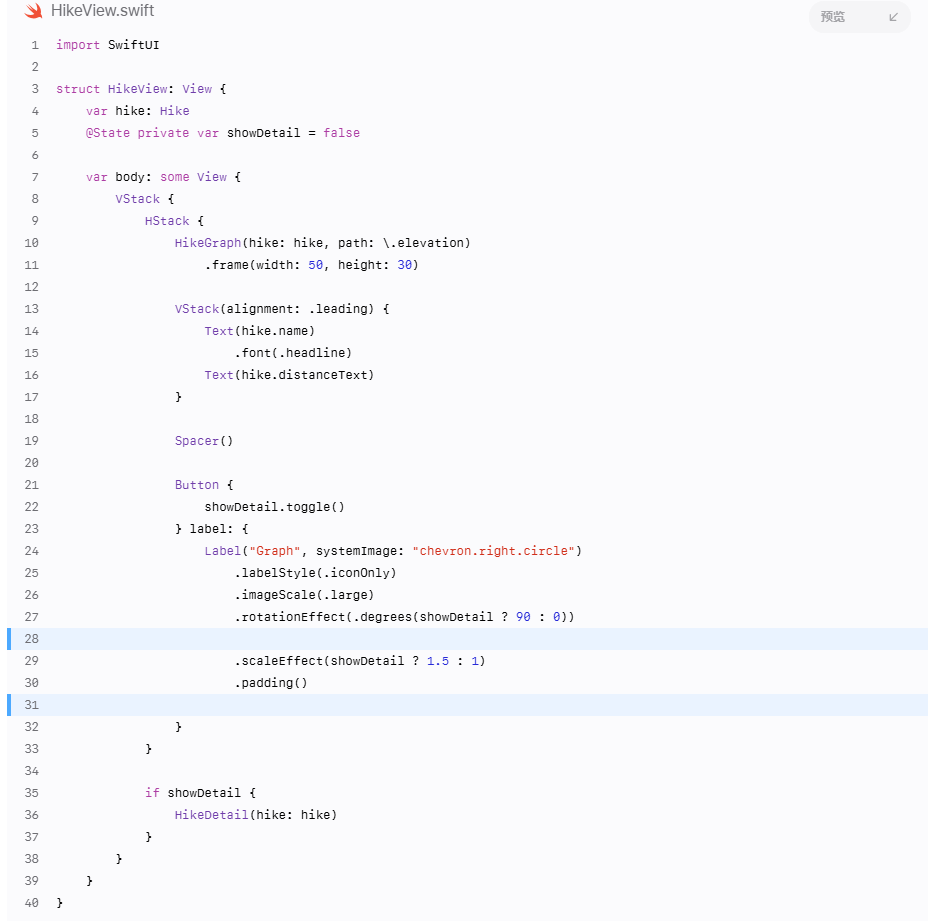The height and width of the screenshot is (921, 933).
Task: Click the 'import SwiftUI' code line
Action: 108,45
